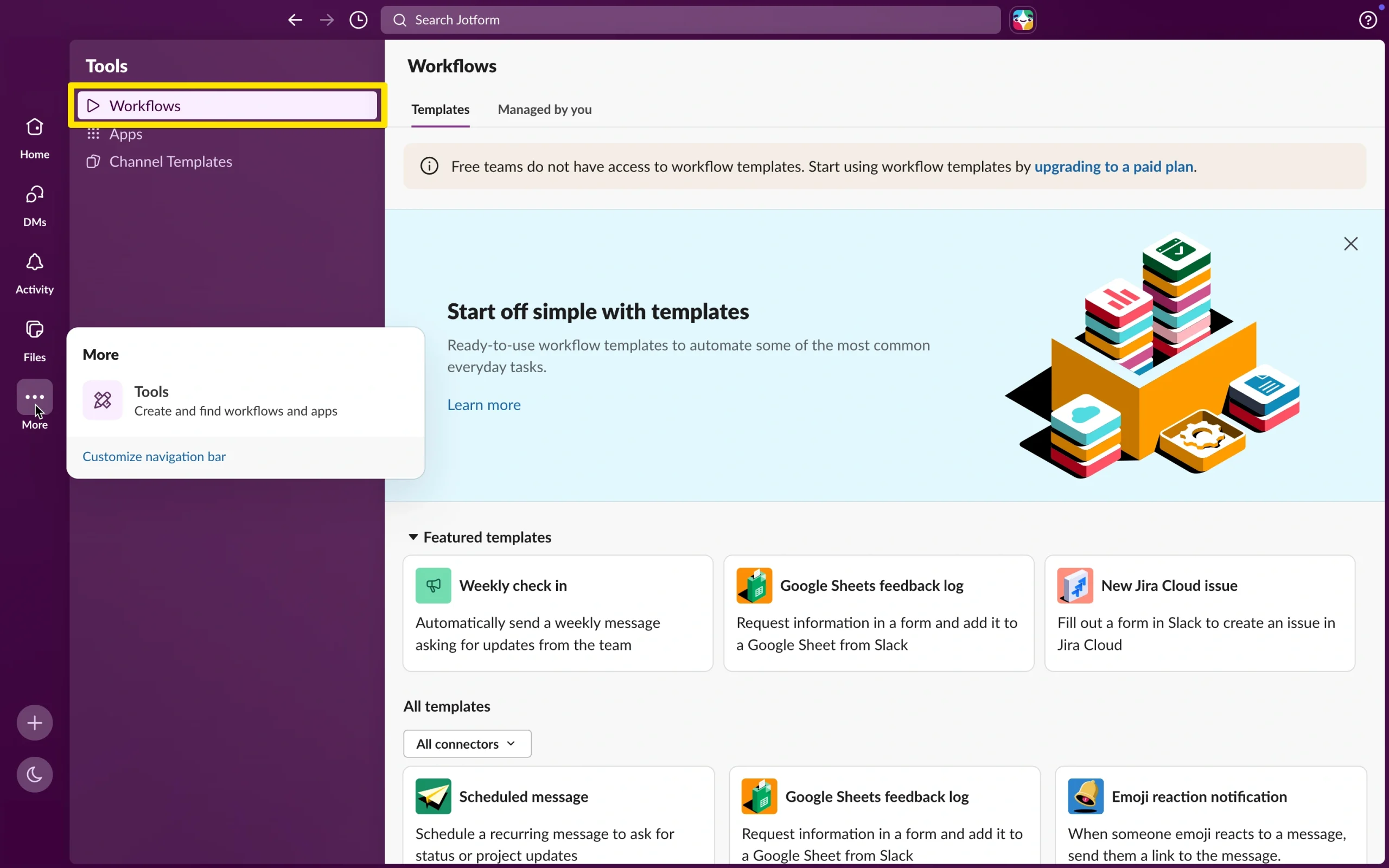The height and width of the screenshot is (868, 1389).
Task: Select Channel Templates in Tools list
Action: (227, 162)
